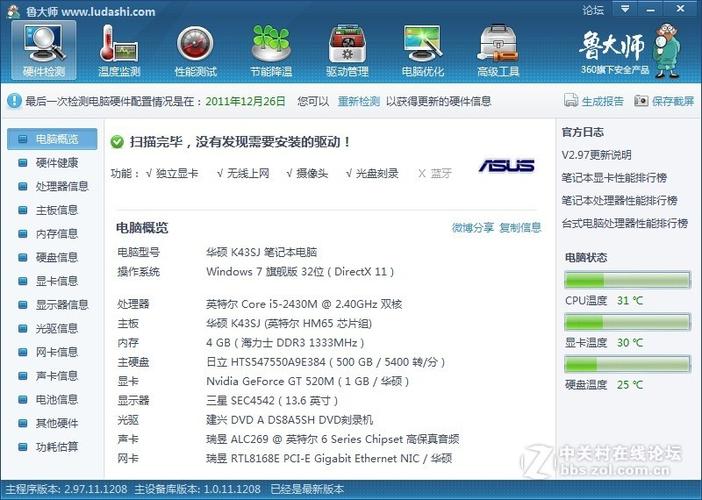702x500 pixels.
Task: Click 微博分享 to share
Action: click(x=472, y=228)
